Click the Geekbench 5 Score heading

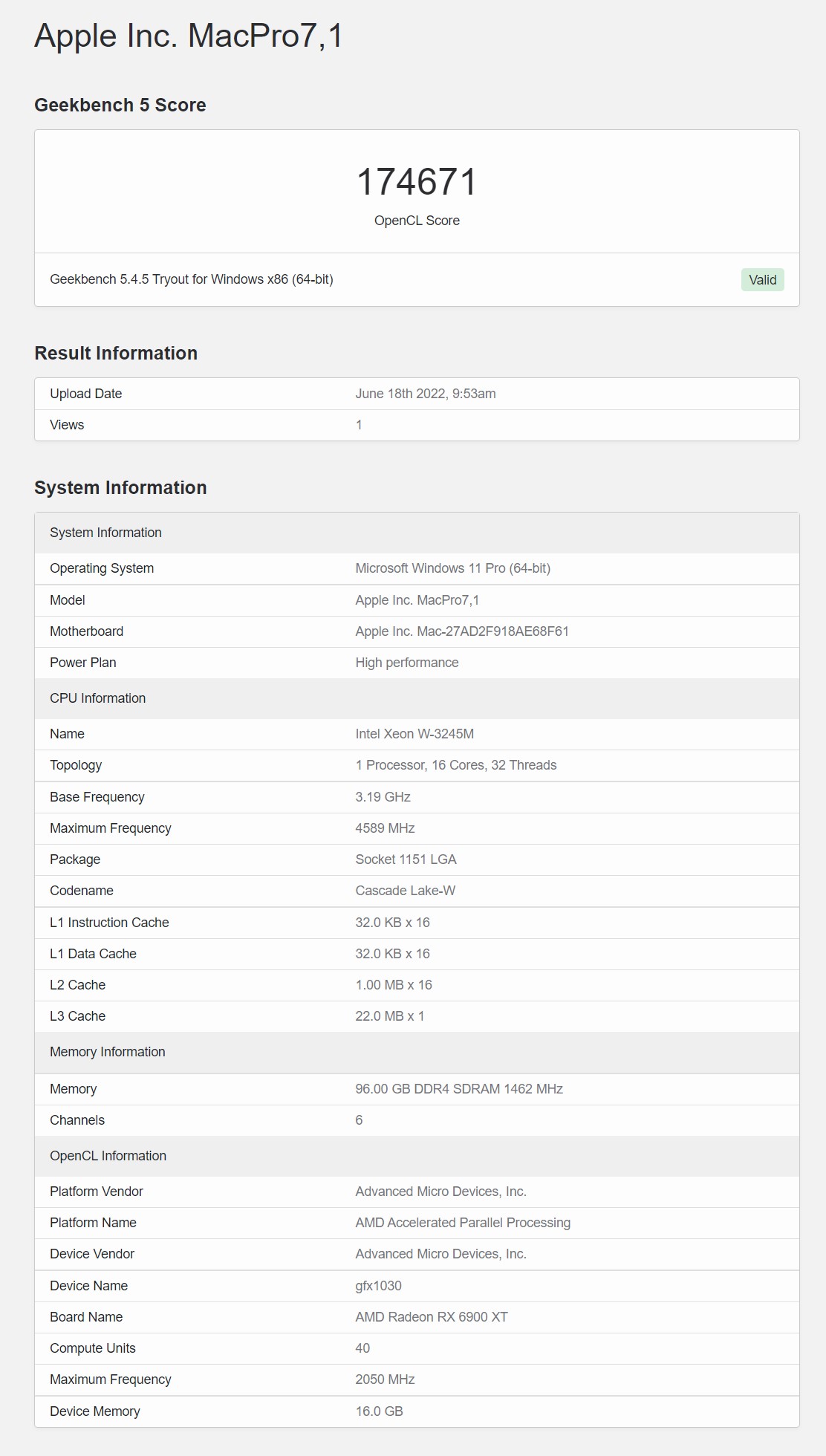[120, 105]
